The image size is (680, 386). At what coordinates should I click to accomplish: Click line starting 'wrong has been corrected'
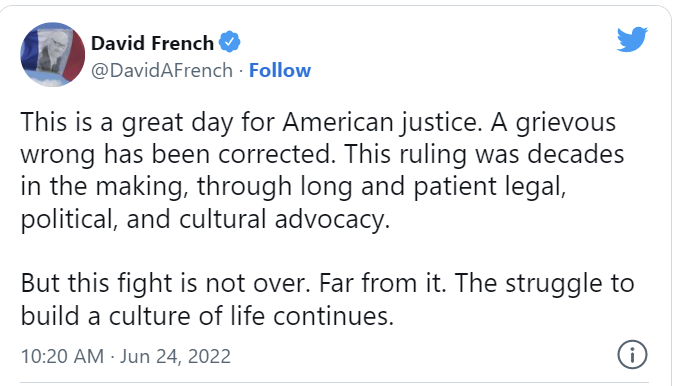(322, 155)
